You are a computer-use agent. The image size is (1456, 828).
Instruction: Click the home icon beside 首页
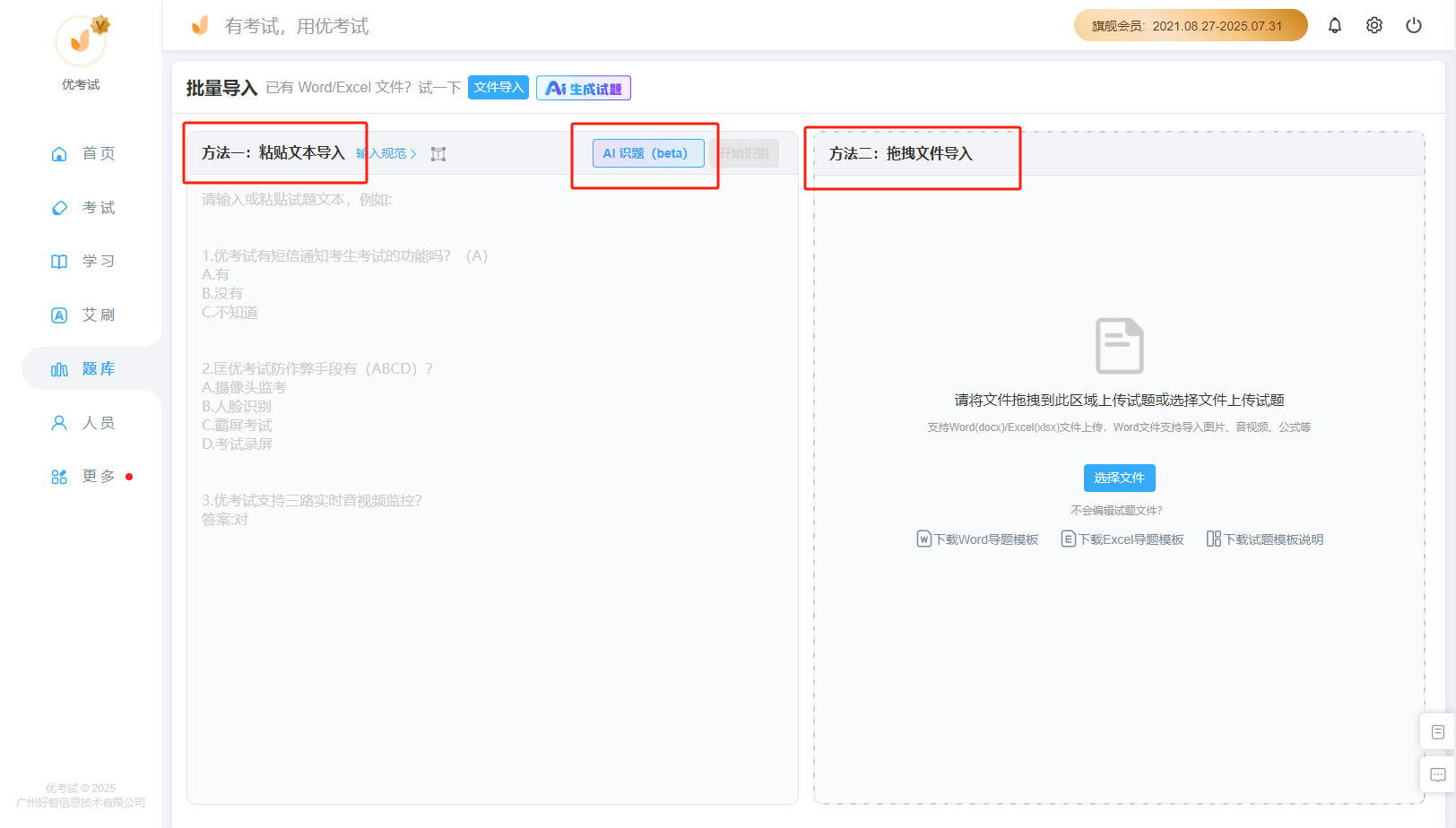tap(59, 154)
